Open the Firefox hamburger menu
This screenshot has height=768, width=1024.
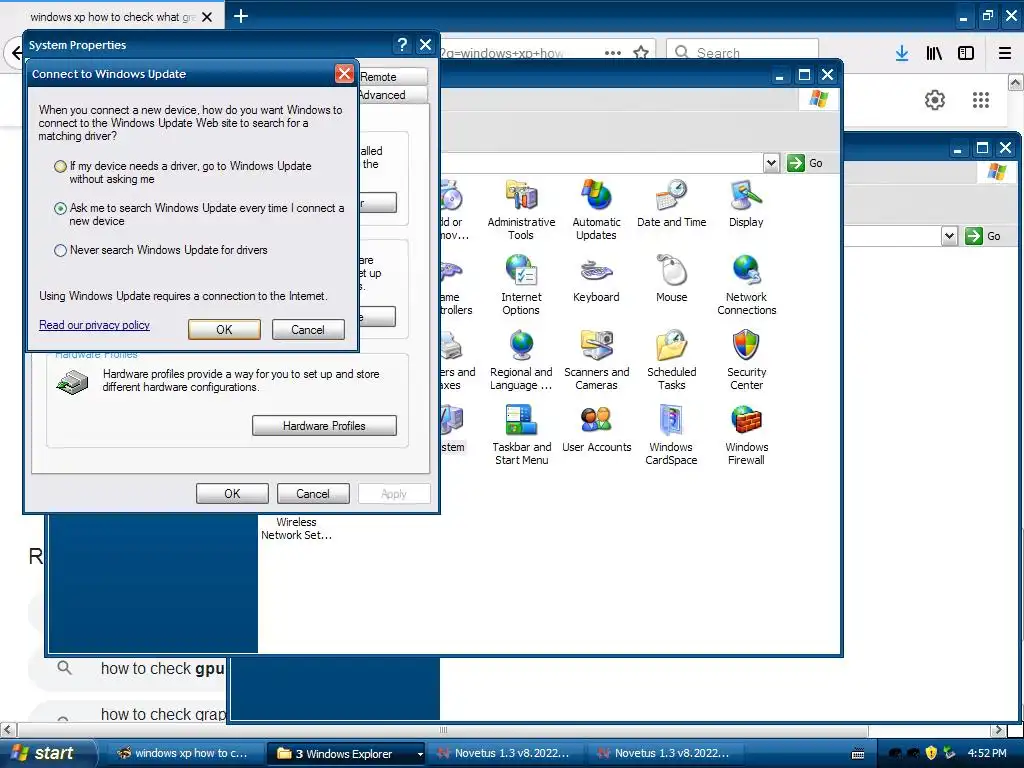pyautogui.click(x=1005, y=53)
